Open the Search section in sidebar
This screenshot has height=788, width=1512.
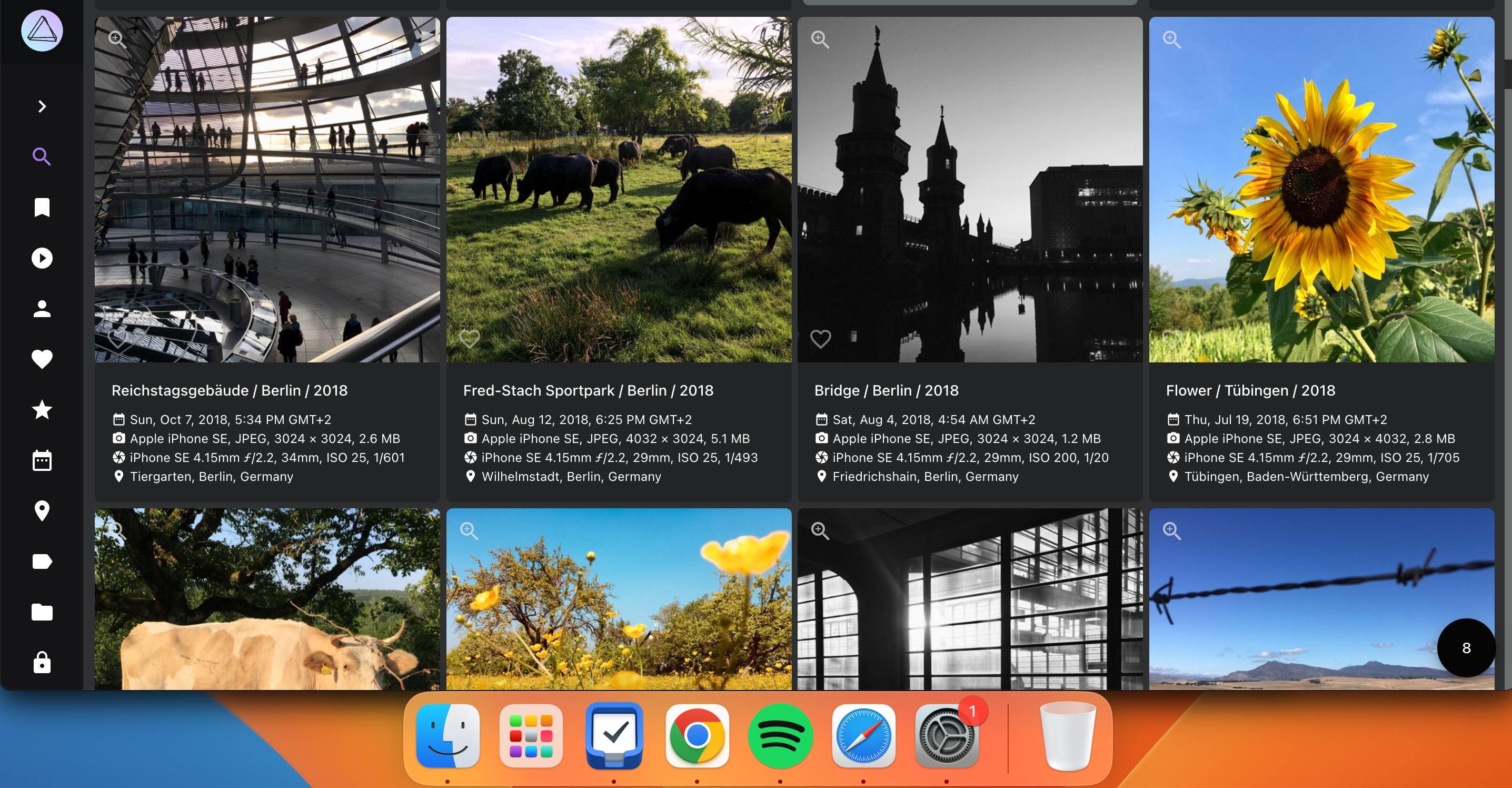[x=42, y=157]
